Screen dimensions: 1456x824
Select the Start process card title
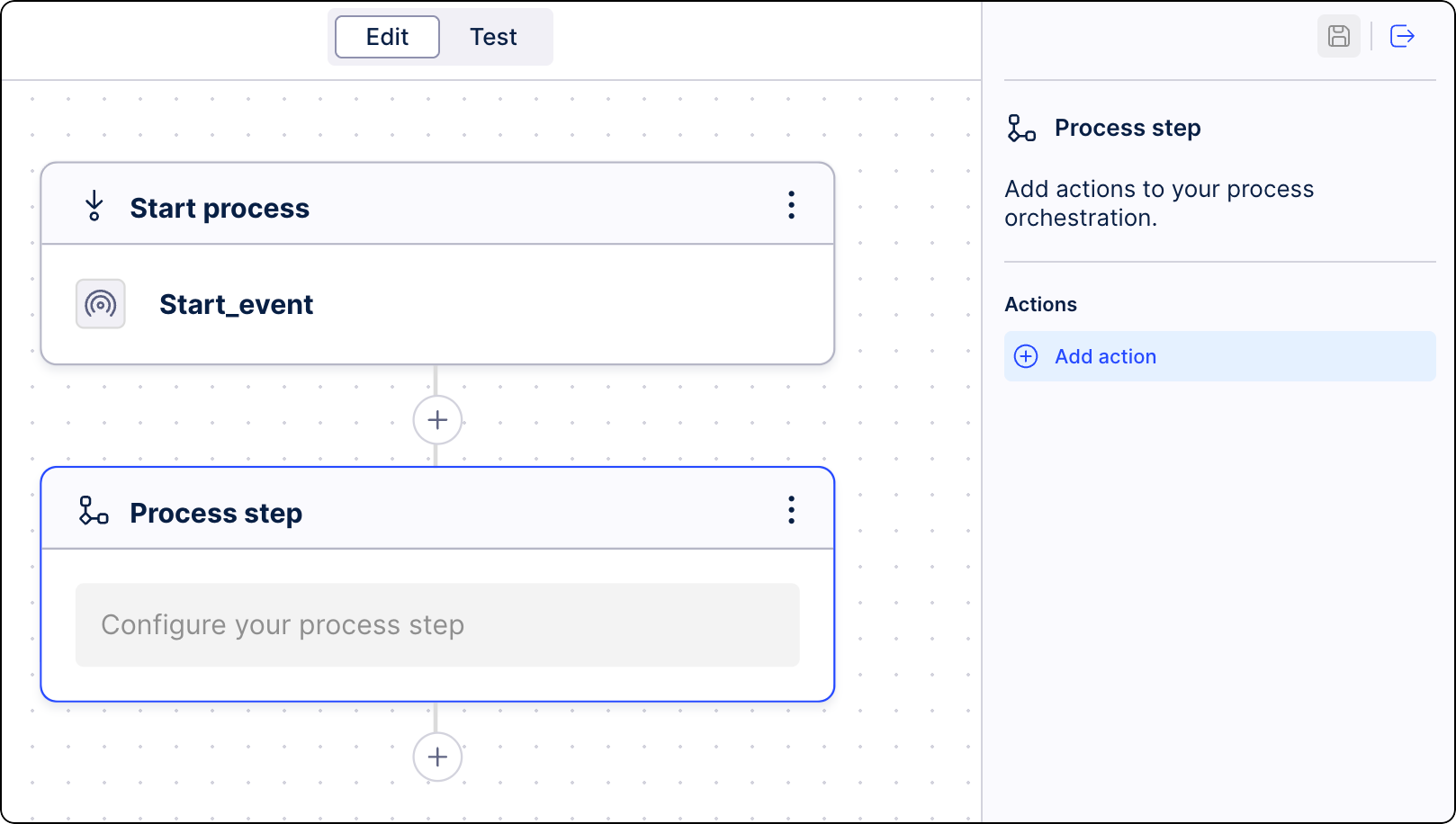(220, 208)
